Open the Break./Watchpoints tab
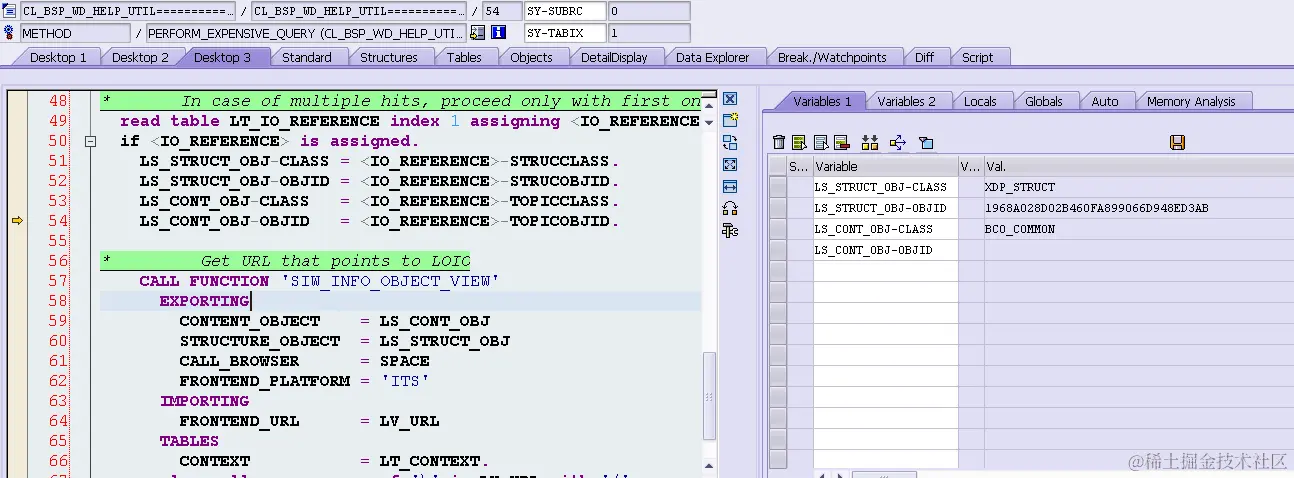 [832, 57]
